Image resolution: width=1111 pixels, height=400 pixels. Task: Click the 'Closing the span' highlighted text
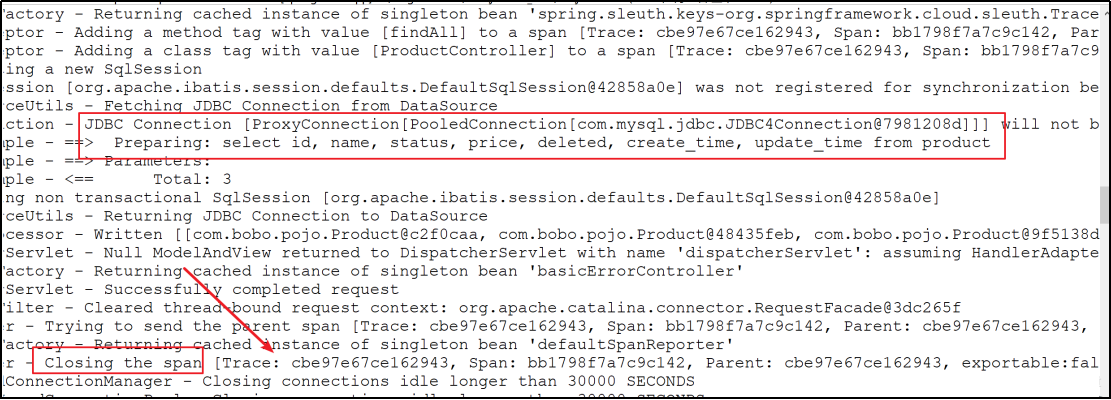tap(124, 363)
